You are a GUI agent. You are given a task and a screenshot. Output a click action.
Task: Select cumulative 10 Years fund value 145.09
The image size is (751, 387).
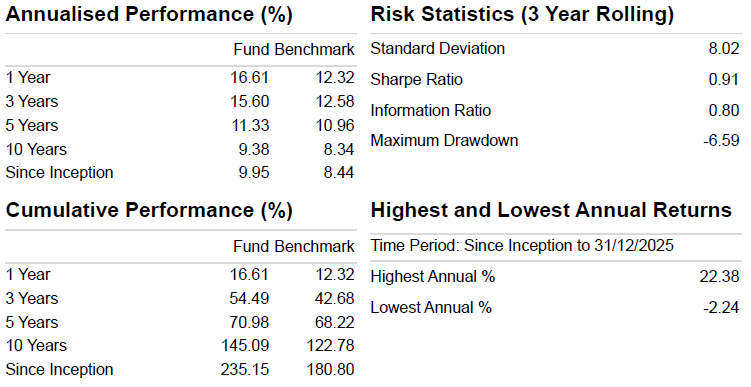245,345
